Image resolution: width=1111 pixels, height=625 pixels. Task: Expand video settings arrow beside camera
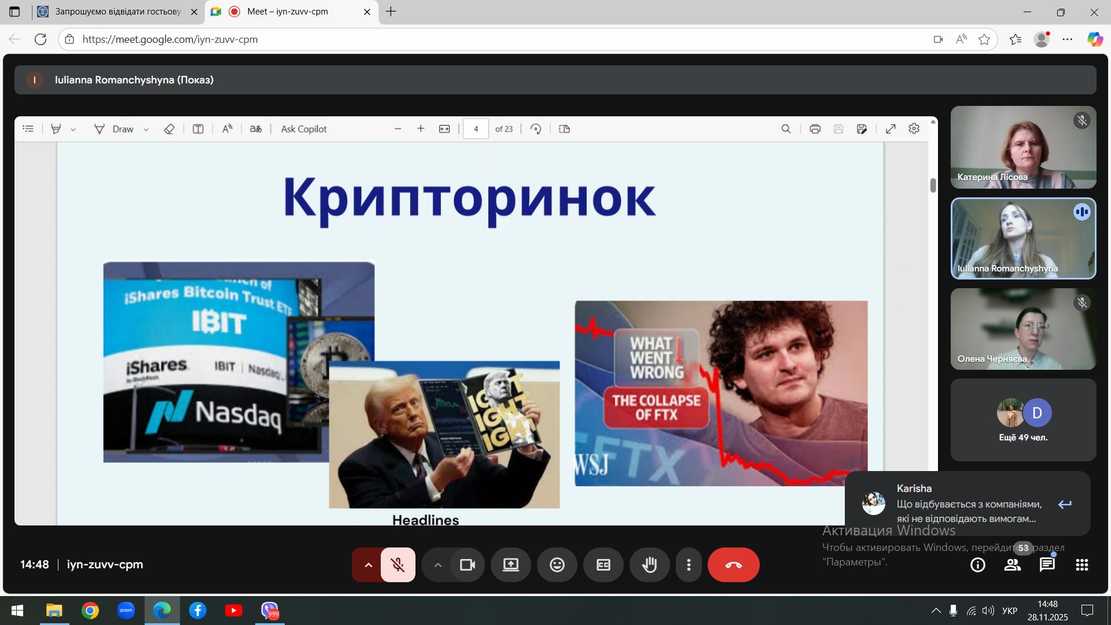438,565
